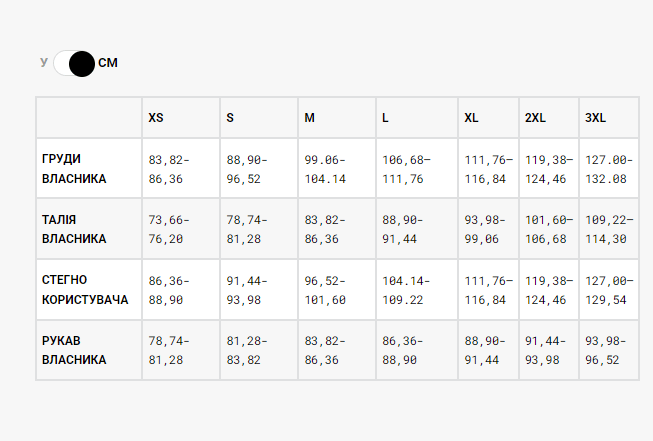Toggle the inches/centimeters unit switch
This screenshot has width=653, height=441.
[x=74, y=63]
